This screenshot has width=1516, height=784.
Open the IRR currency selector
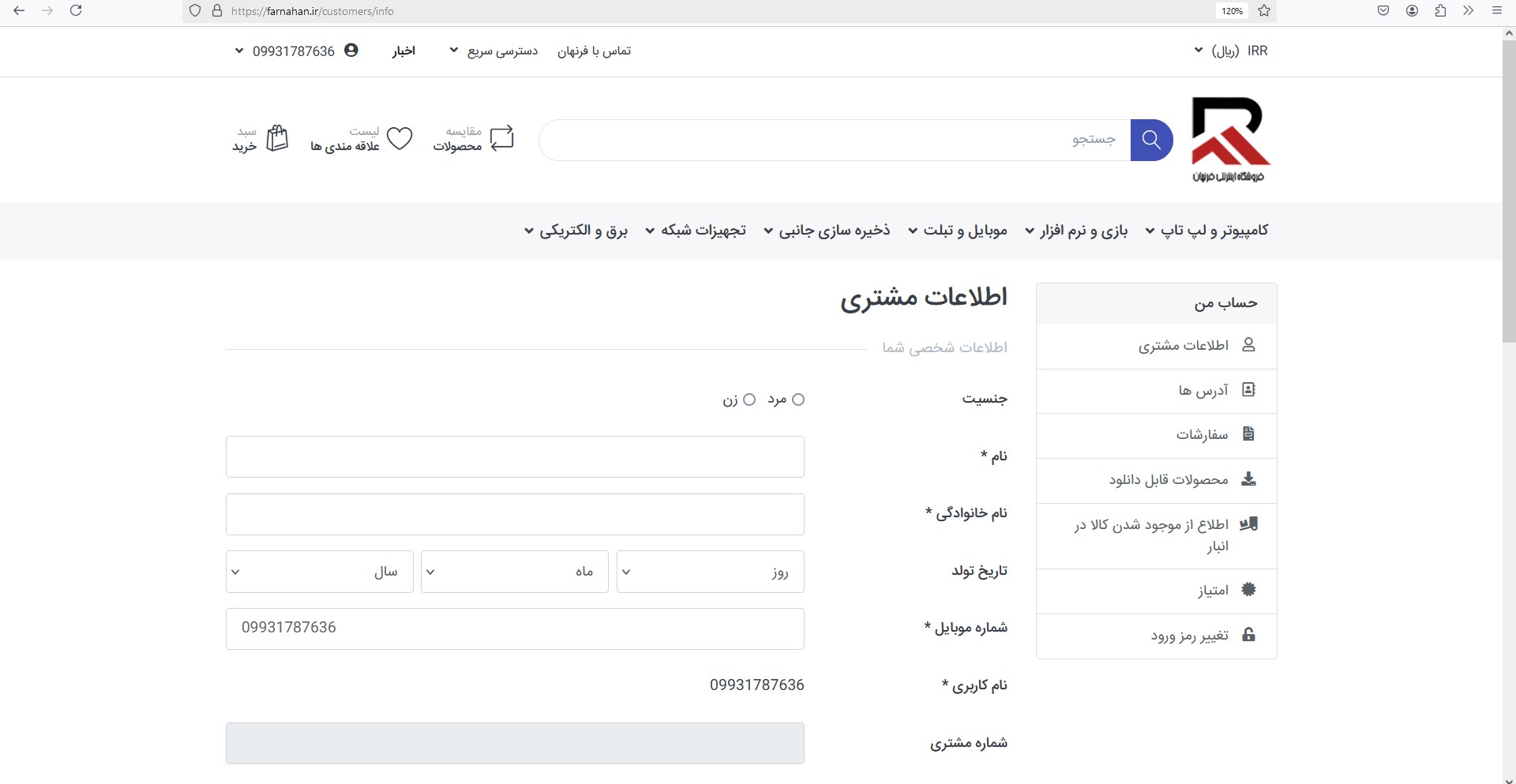coord(1231,51)
